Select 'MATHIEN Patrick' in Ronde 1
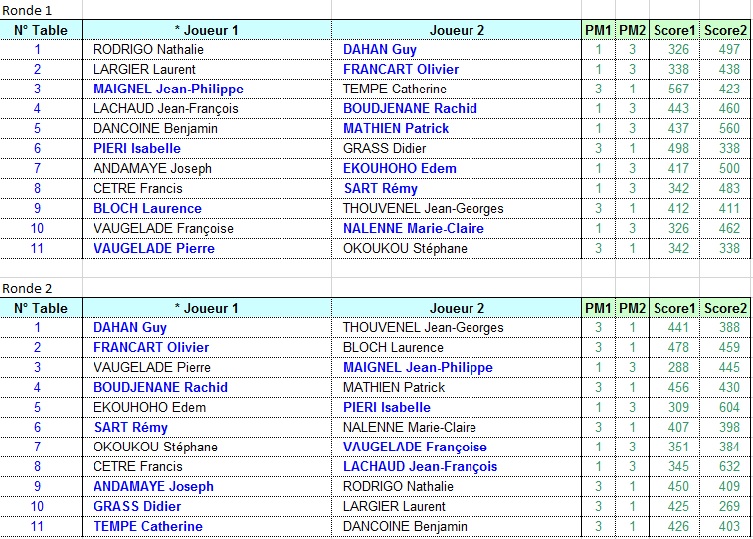 pos(396,129)
